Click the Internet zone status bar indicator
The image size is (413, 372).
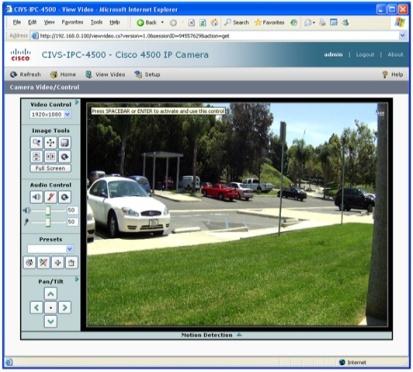point(353,362)
